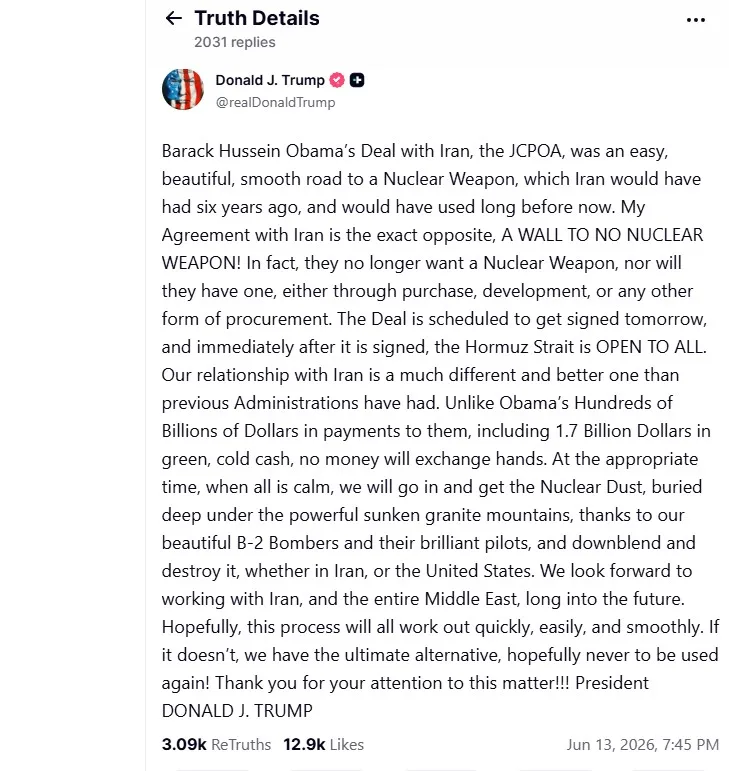View the 3.09k ReTruths list

click(216, 744)
